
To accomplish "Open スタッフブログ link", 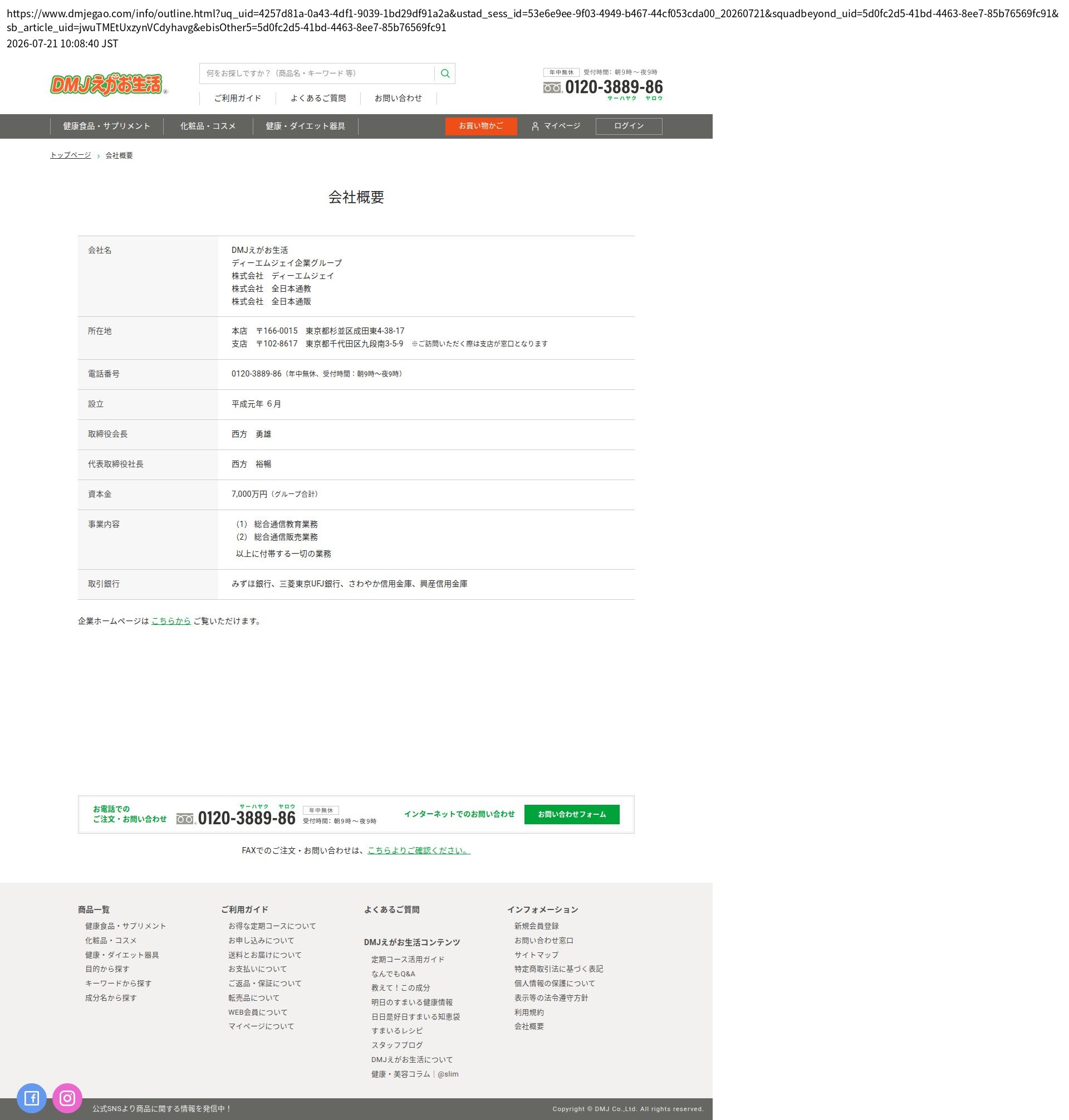I will pos(397,1045).
